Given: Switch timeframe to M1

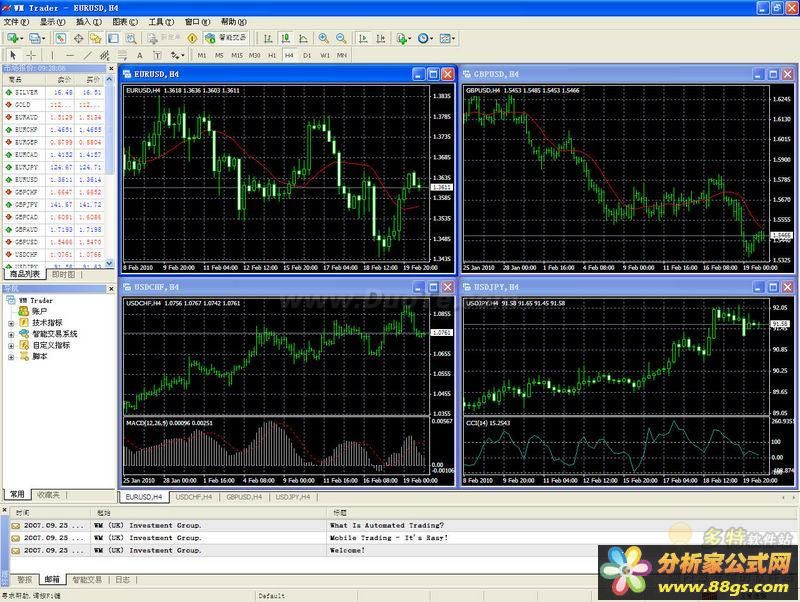Looking at the screenshot, I should 202,55.
